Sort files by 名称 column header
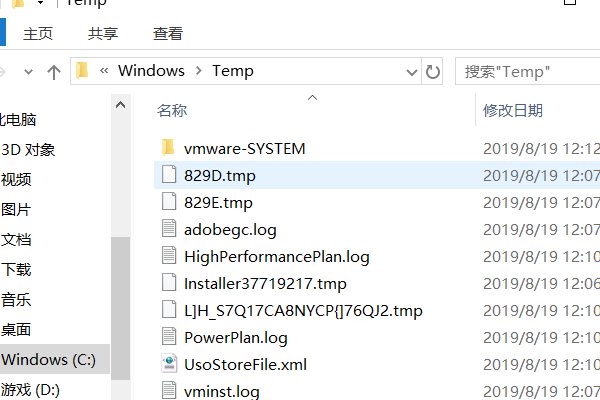 coord(172,110)
